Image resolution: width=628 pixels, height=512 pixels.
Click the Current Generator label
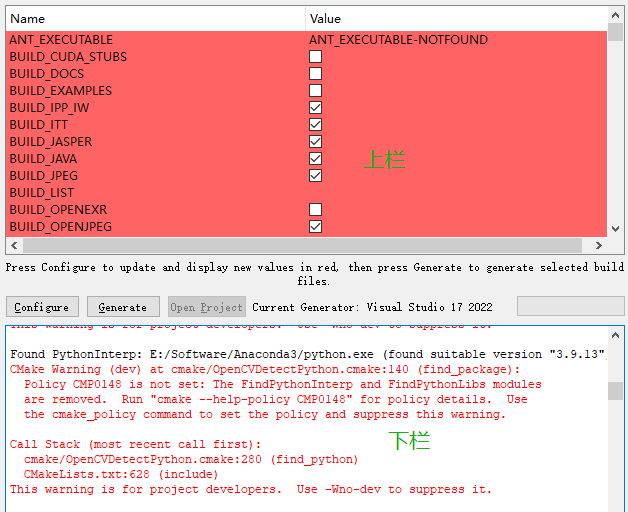372,307
